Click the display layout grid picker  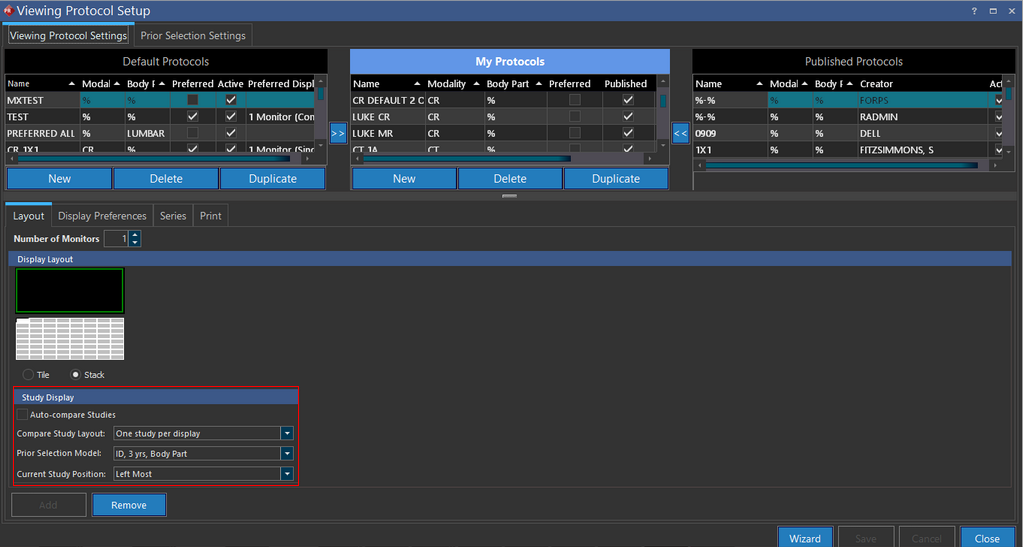pos(70,339)
